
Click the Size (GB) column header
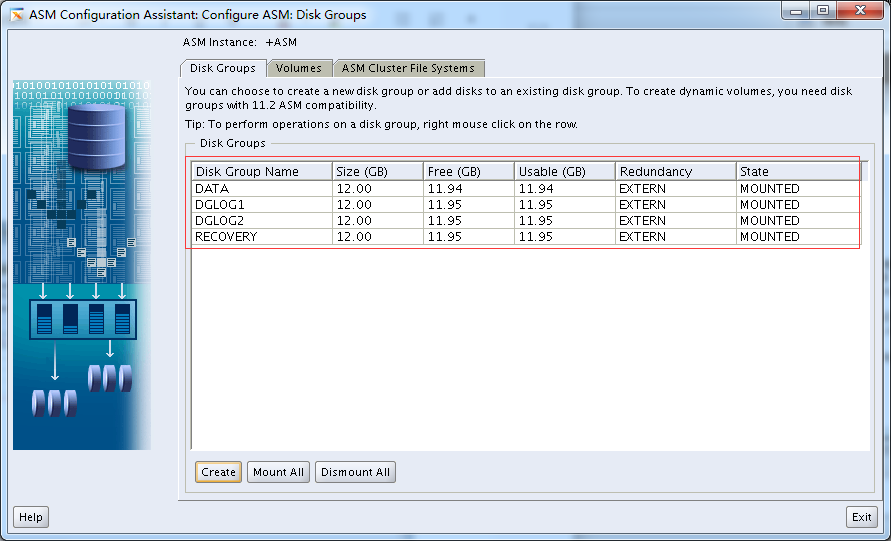(378, 172)
